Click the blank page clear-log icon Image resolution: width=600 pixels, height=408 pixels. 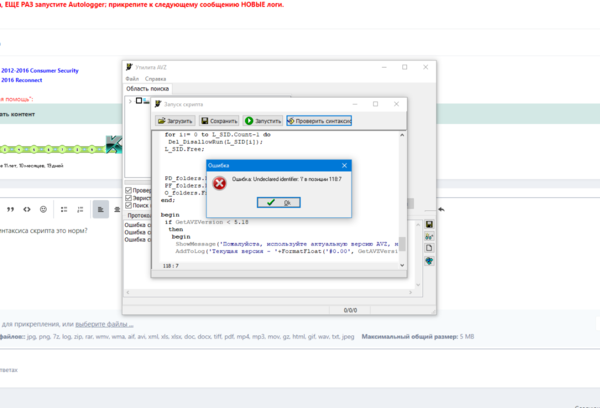[429, 248]
